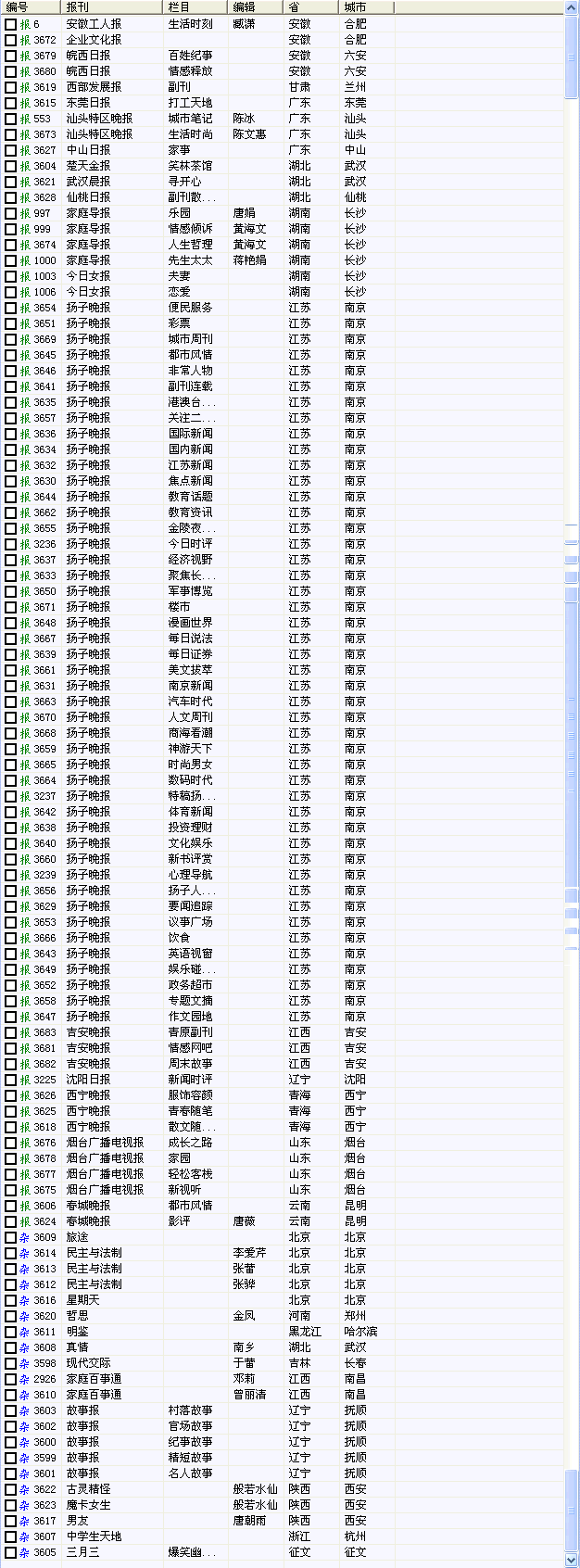Screen dimensions: 580x1568
Task: Toggle the checkbox for row 3615
Action: point(10,103)
